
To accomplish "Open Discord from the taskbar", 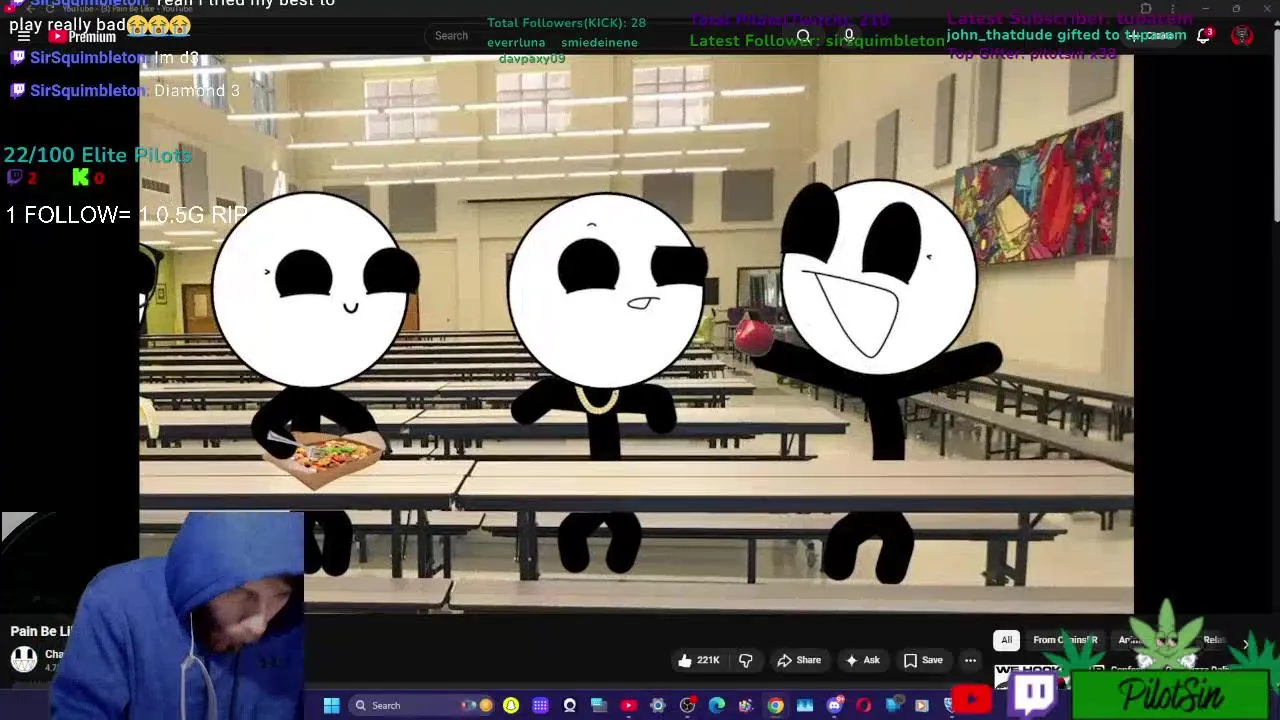I will pos(835,705).
